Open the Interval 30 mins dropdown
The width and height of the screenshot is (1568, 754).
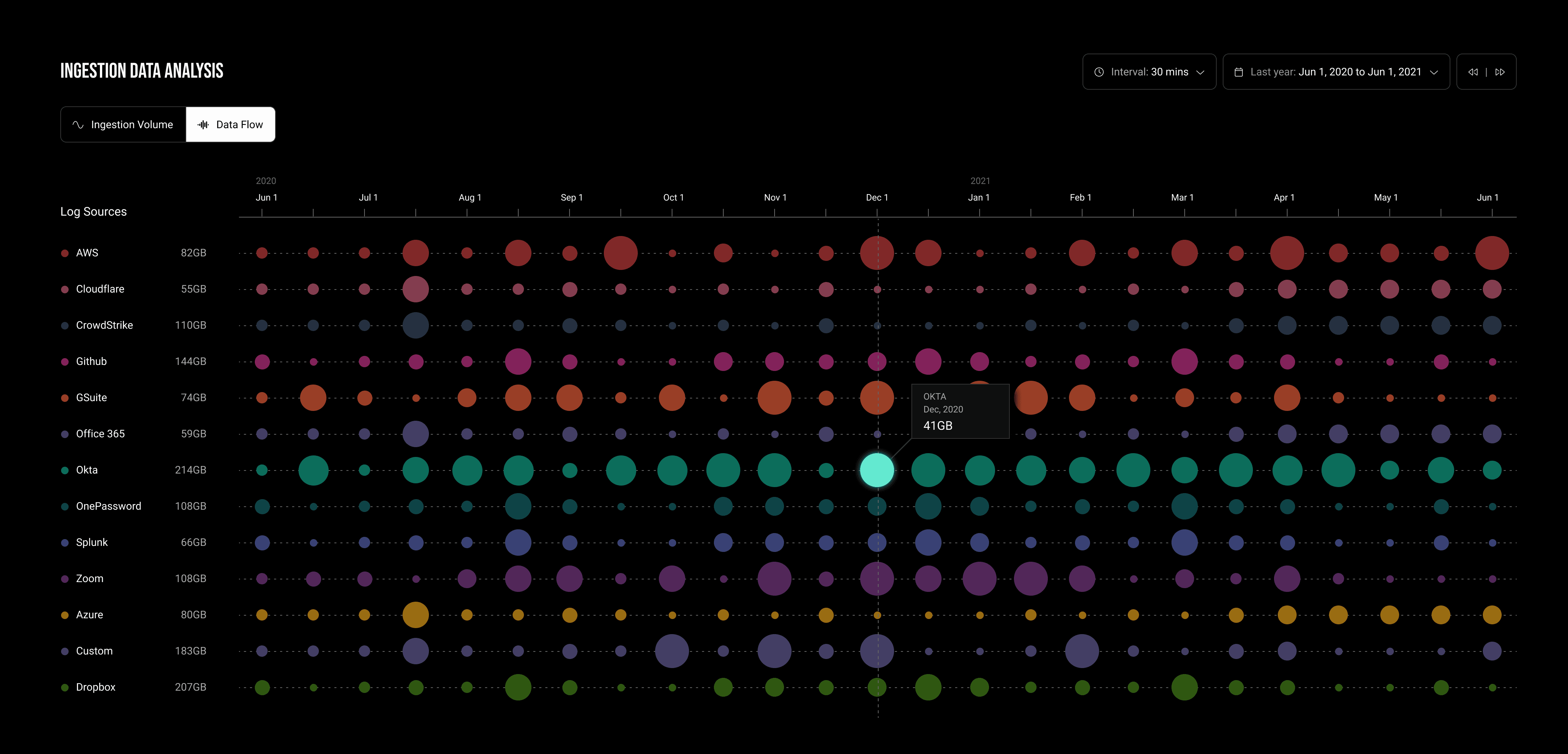click(1149, 72)
